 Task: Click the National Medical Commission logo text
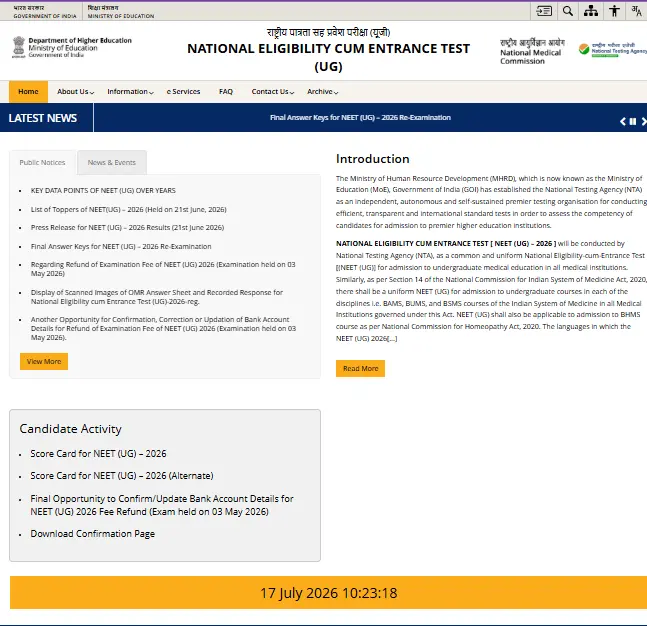(532, 52)
